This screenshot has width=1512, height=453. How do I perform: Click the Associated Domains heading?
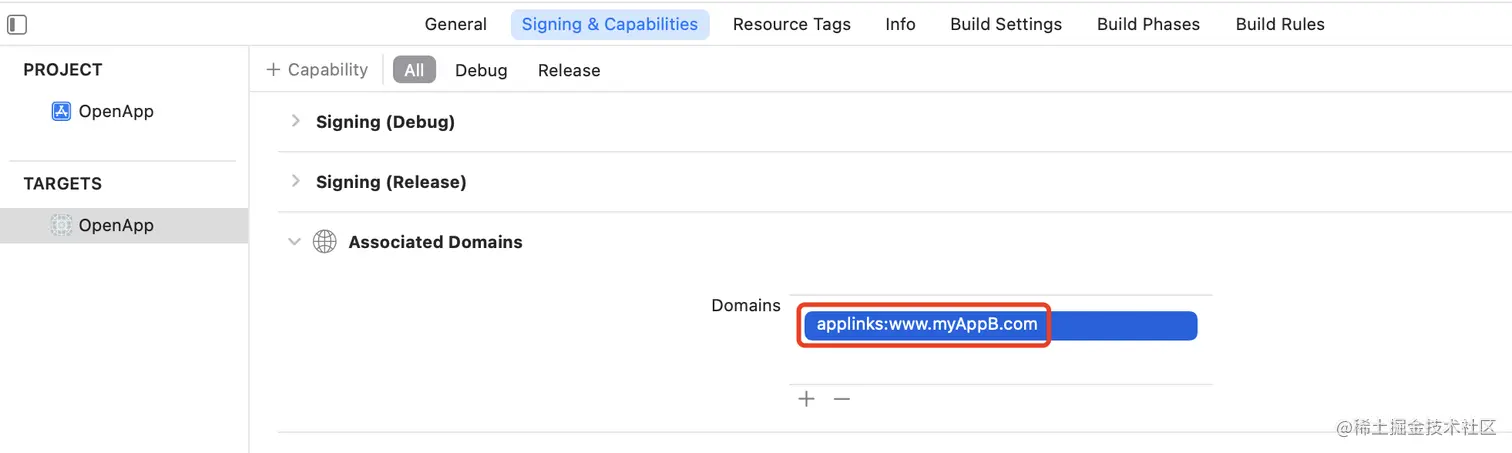(x=435, y=242)
